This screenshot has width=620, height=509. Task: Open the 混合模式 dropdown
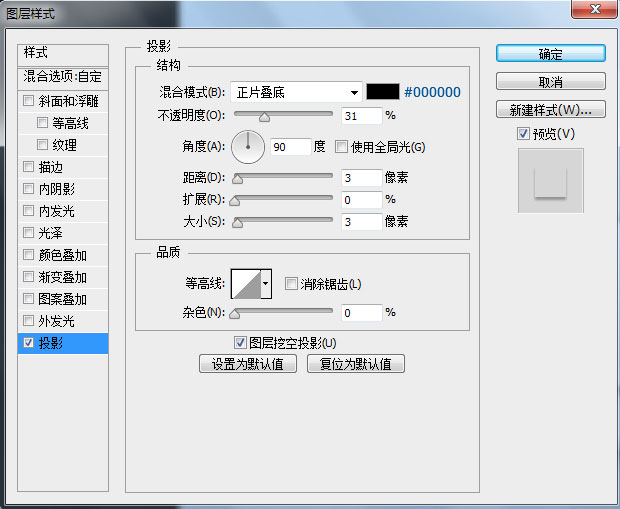(296, 93)
